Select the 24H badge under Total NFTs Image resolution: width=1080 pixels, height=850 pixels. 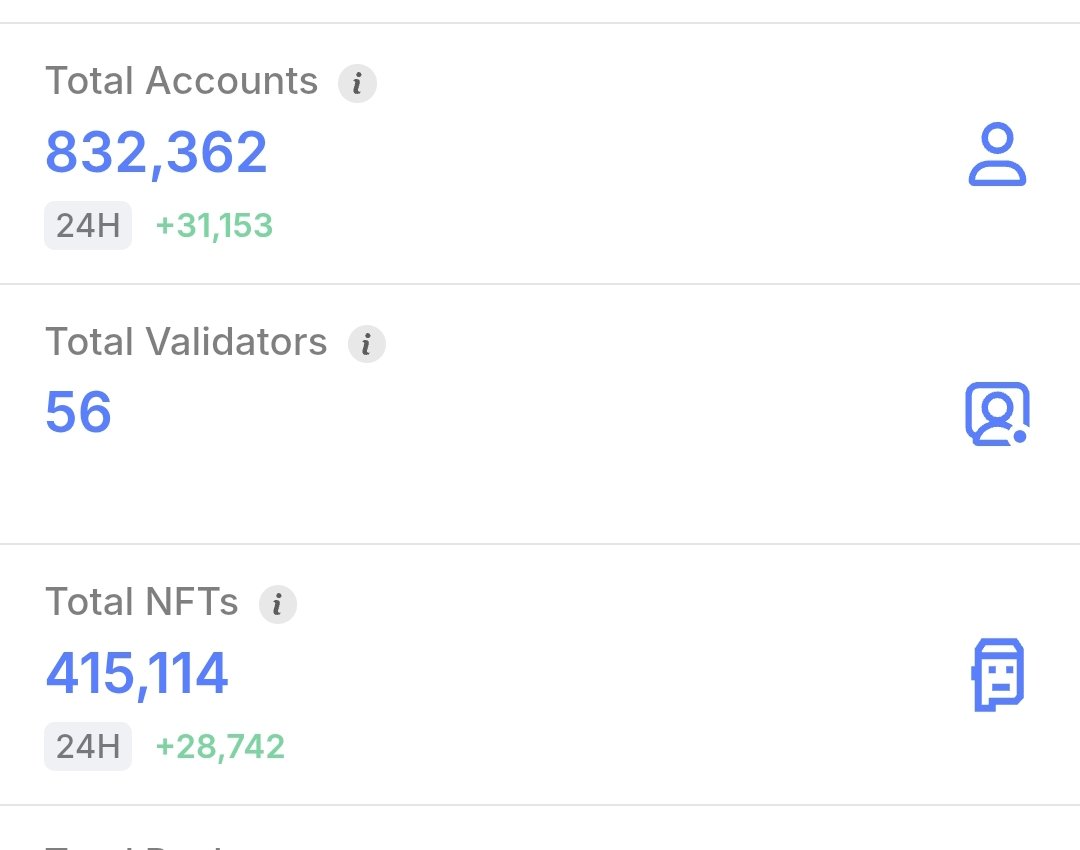(x=88, y=746)
